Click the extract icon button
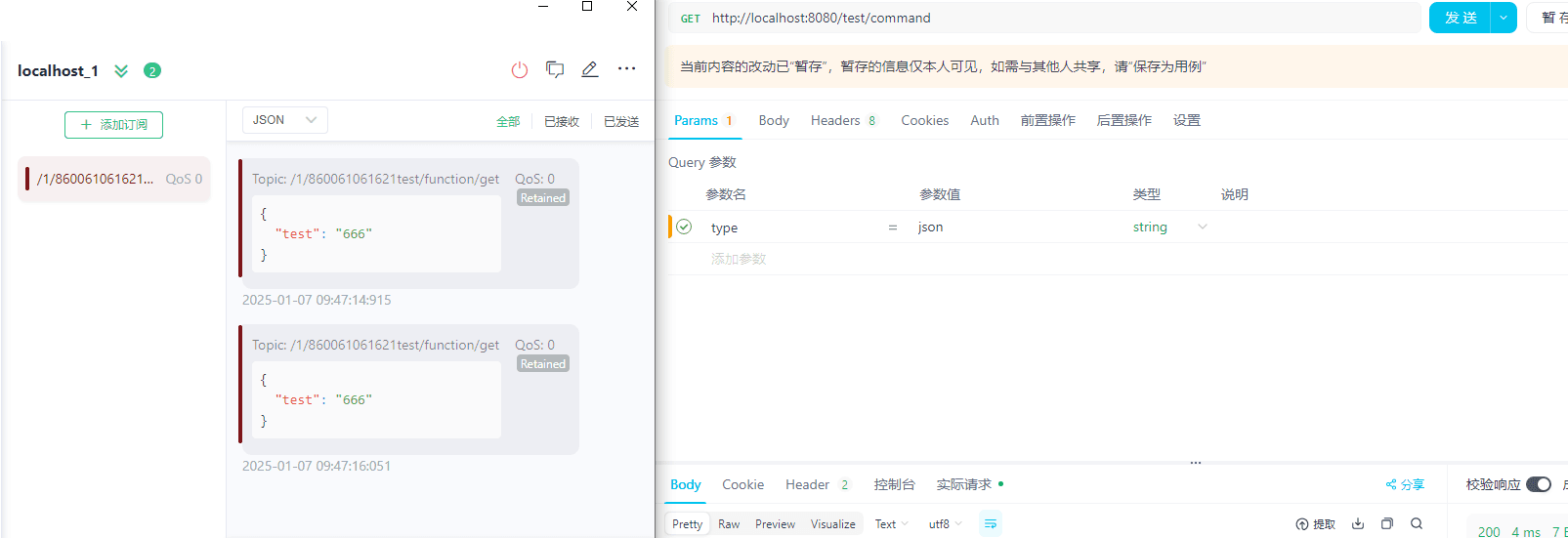This screenshot has width=1568, height=538. (1315, 524)
